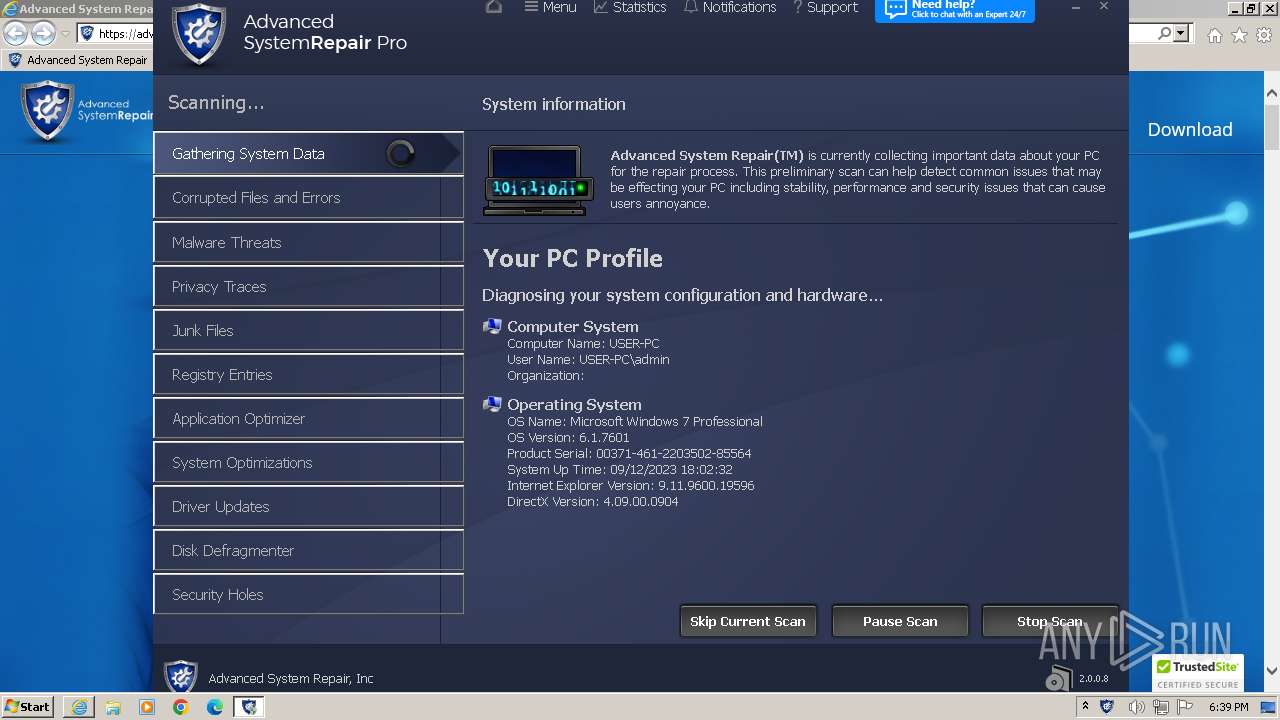This screenshot has width=1280, height=720.
Task: Click the browser page scroll up arrow
Action: click(1271, 93)
